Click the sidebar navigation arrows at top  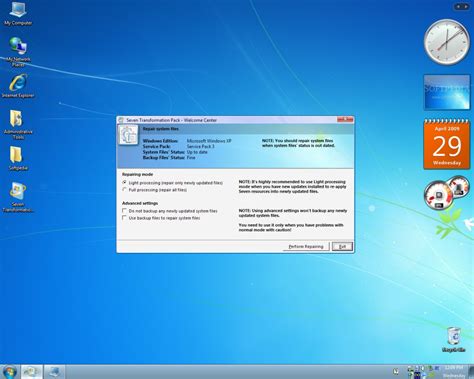tap(461, 6)
